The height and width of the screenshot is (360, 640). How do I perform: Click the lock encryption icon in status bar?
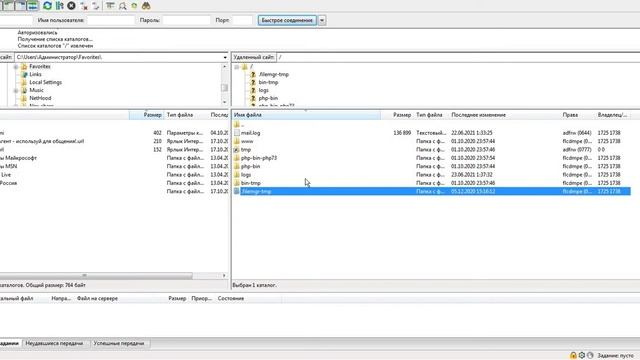pos(573,356)
